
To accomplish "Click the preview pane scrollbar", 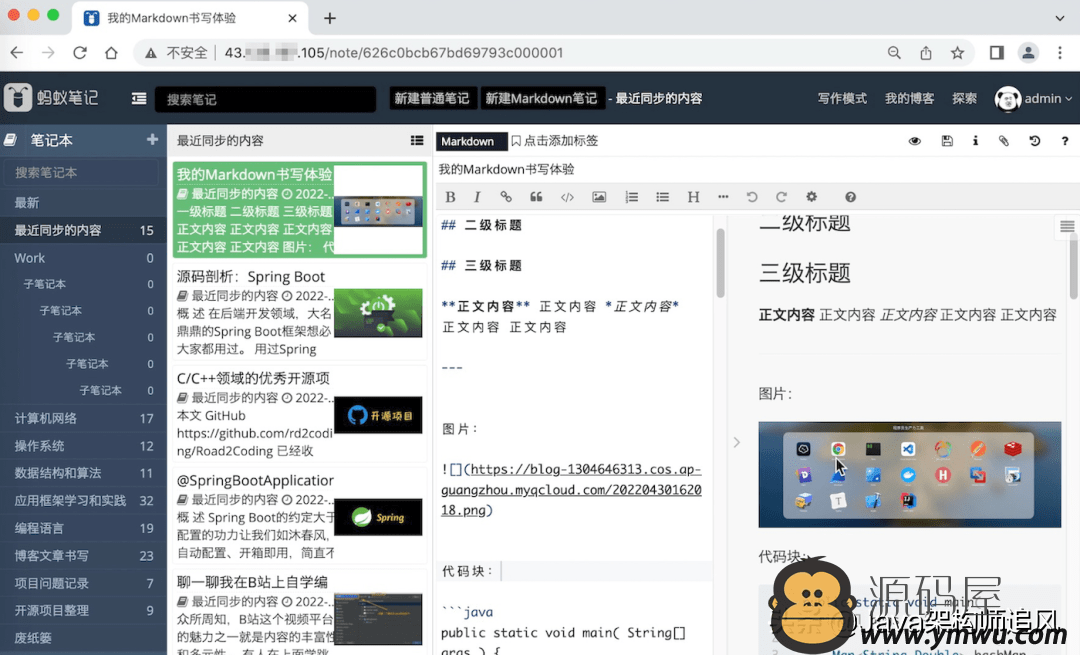I will tap(1074, 265).
